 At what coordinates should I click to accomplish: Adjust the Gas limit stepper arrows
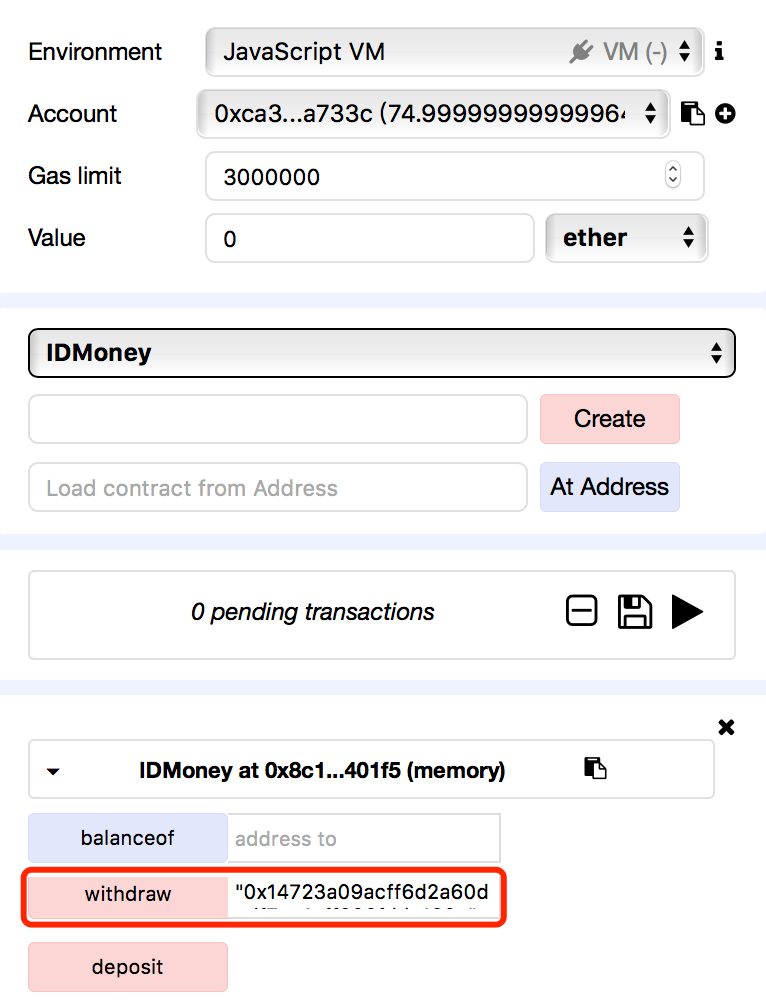pos(673,175)
